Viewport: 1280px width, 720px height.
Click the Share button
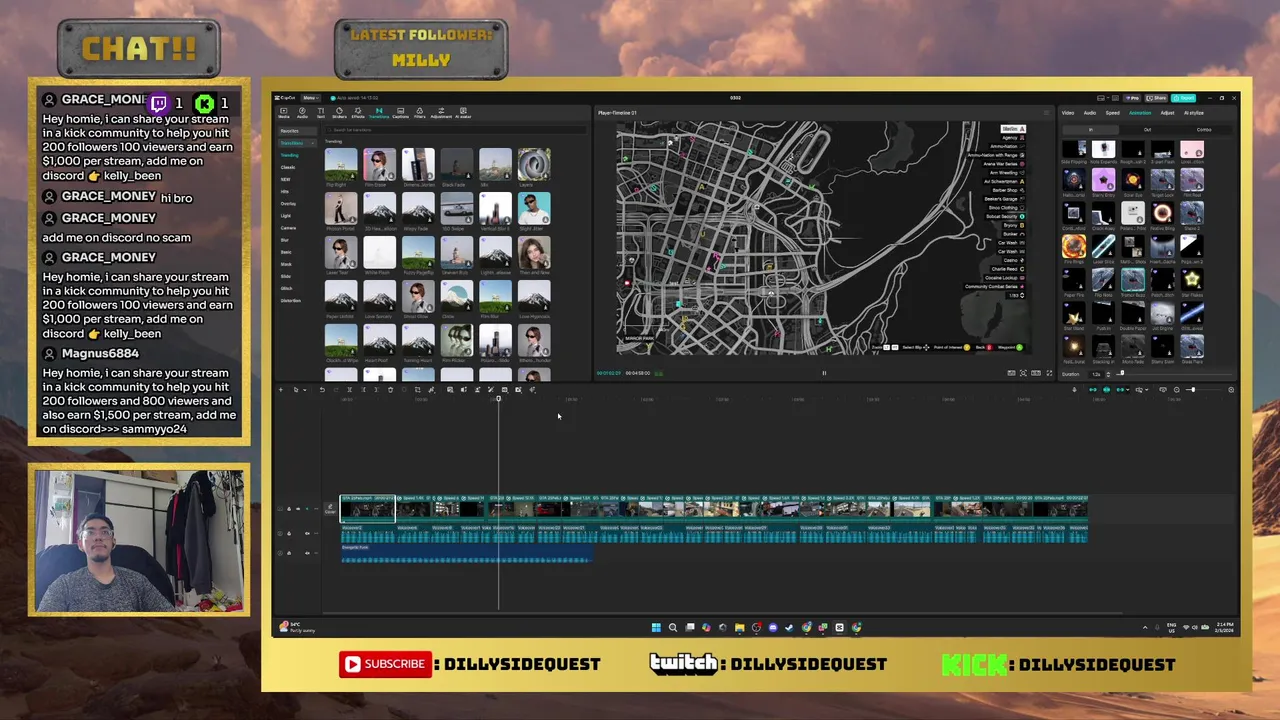click(x=1156, y=98)
